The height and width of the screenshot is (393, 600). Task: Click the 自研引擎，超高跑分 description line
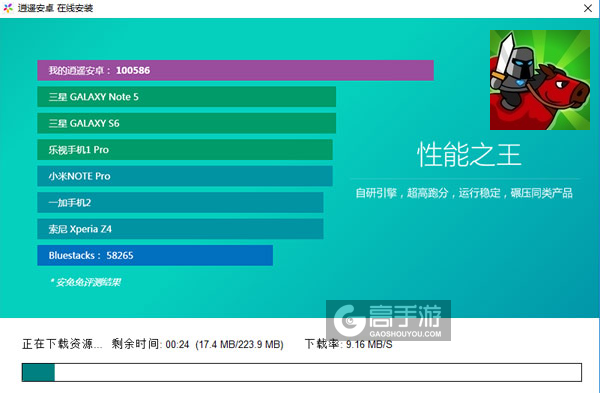pyautogui.click(x=464, y=193)
